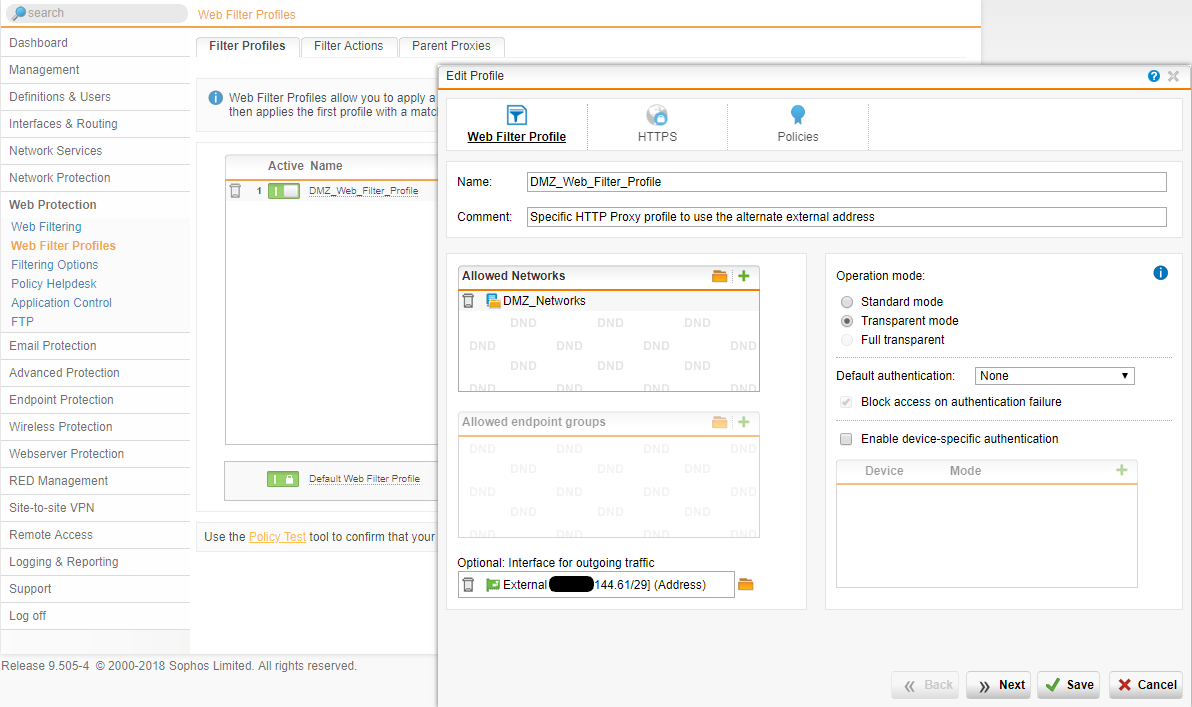This screenshot has width=1192, height=707.
Task: Expand Definitions & Users section
Action: coord(95,97)
